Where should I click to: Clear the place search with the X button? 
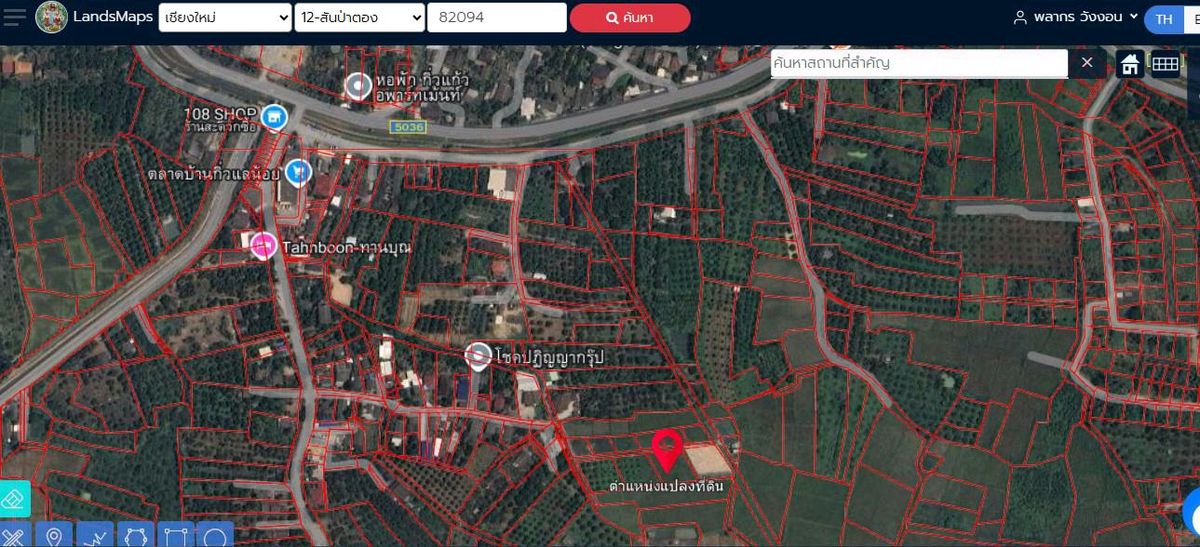pos(1087,64)
